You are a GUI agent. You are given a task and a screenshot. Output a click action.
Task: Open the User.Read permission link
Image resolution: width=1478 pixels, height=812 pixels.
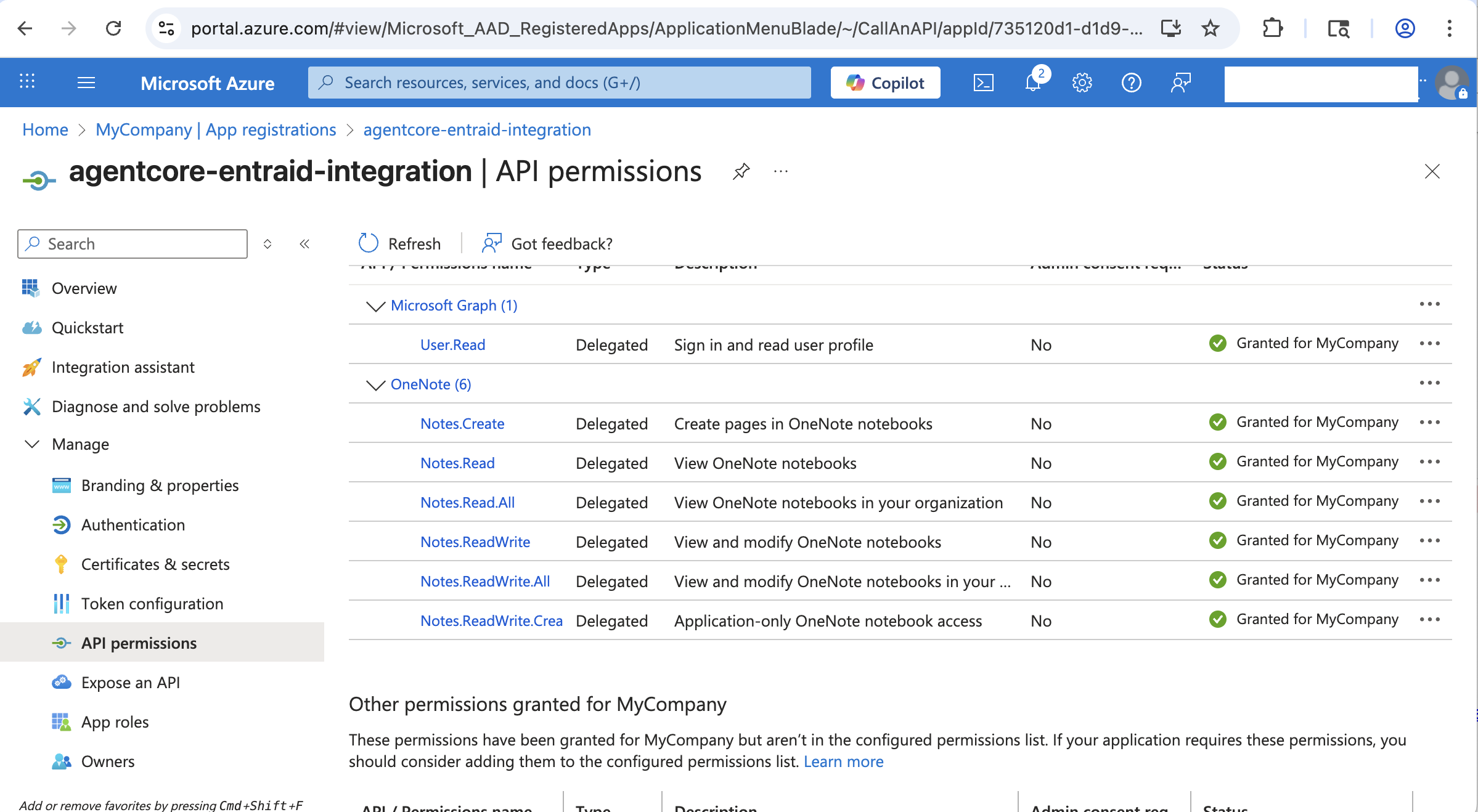[x=452, y=345]
